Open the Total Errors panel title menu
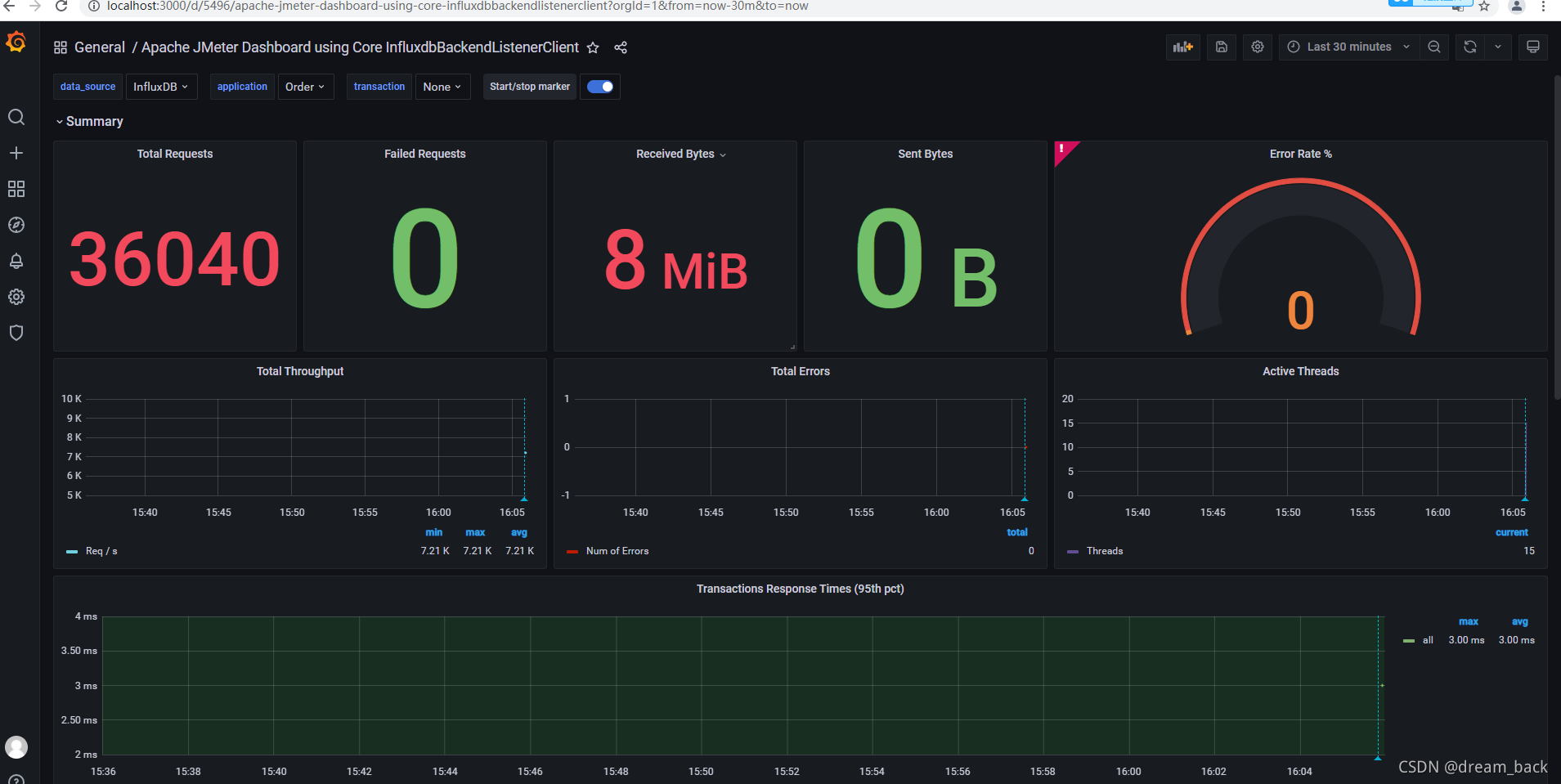The image size is (1561, 784). click(x=801, y=371)
